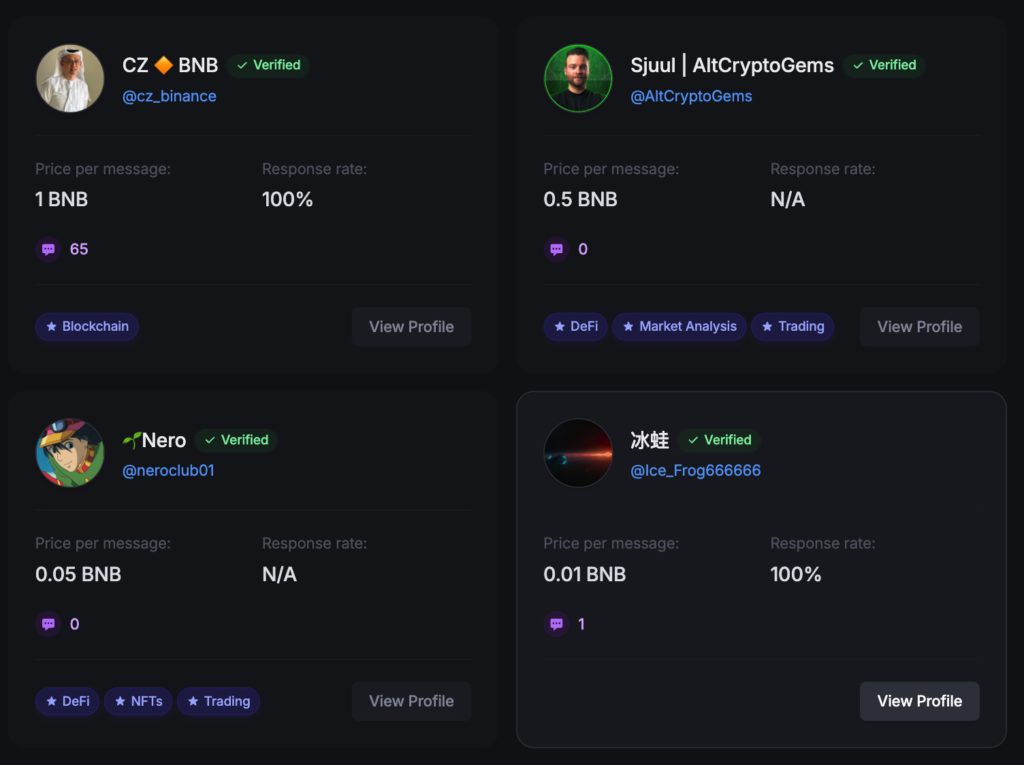
Task: Click the message icon on Sjuul AltCryptoGems card
Action: pyautogui.click(x=557, y=249)
